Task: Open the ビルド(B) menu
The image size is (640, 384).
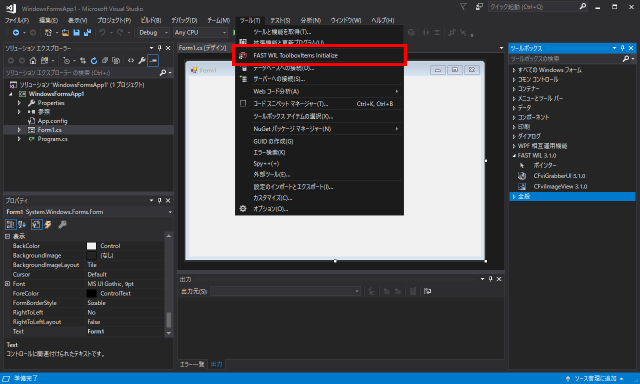Action: (151, 20)
